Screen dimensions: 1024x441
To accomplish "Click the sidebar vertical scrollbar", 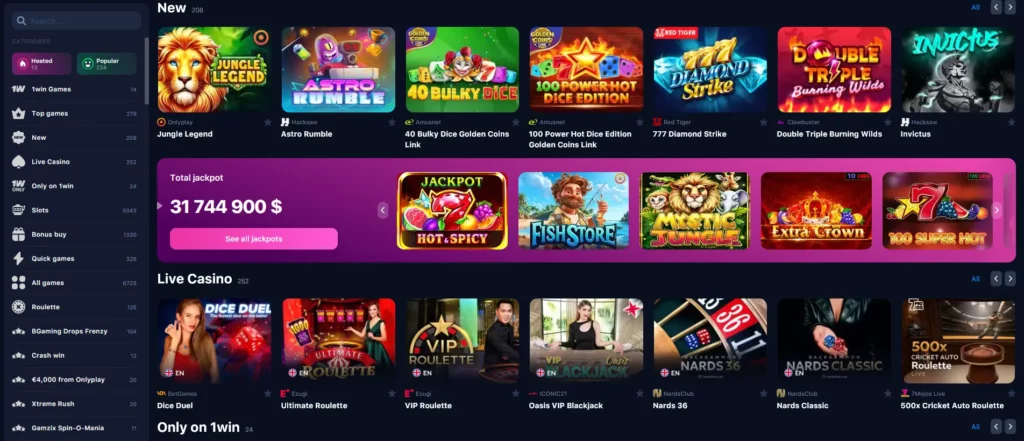I will [146, 72].
